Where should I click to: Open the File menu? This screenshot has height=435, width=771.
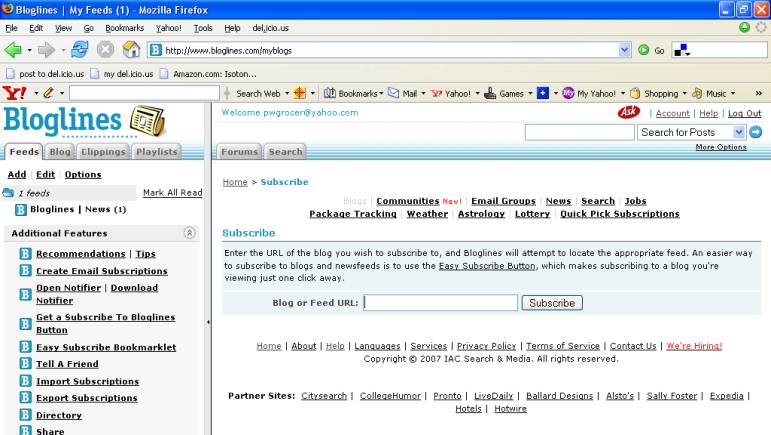coord(11,28)
